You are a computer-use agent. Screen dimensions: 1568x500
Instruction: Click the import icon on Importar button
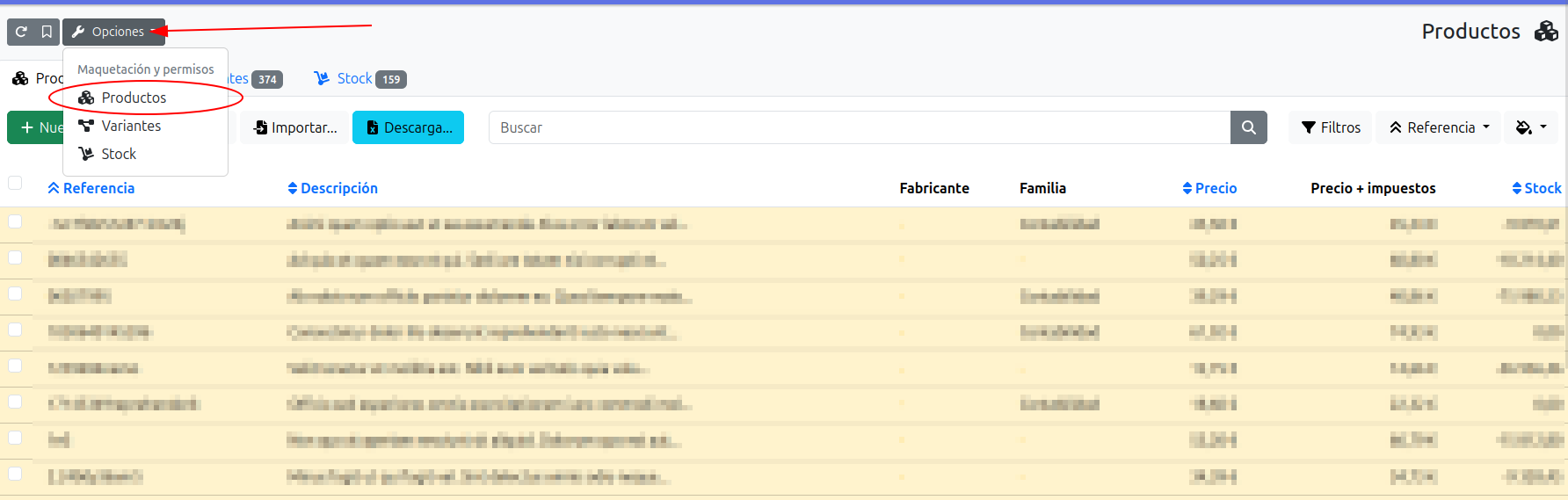pyautogui.click(x=260, y=127)
